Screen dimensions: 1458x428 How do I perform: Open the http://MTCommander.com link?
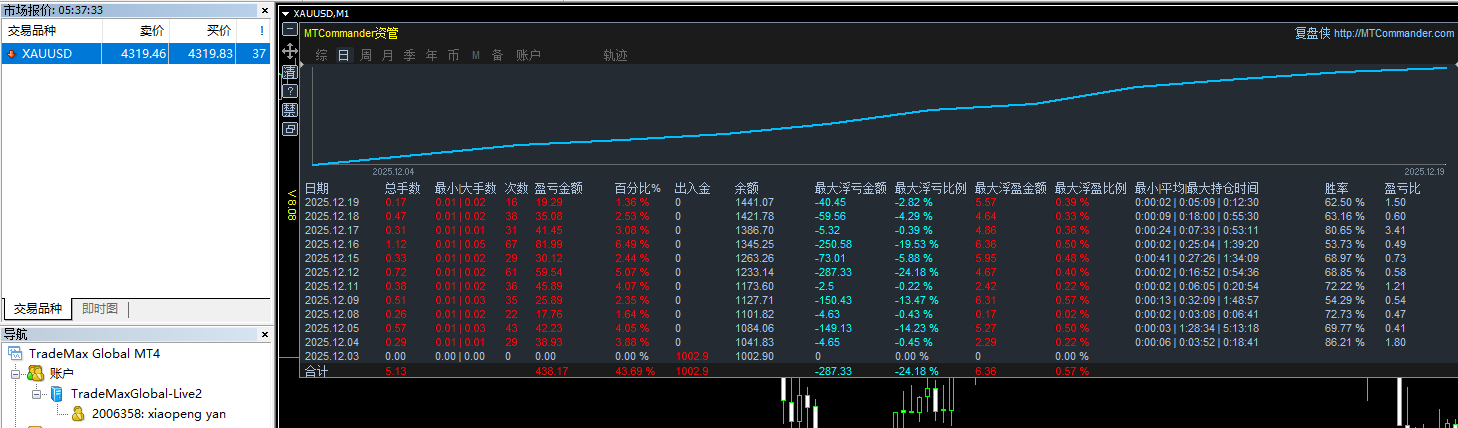tap(1394, 33)
